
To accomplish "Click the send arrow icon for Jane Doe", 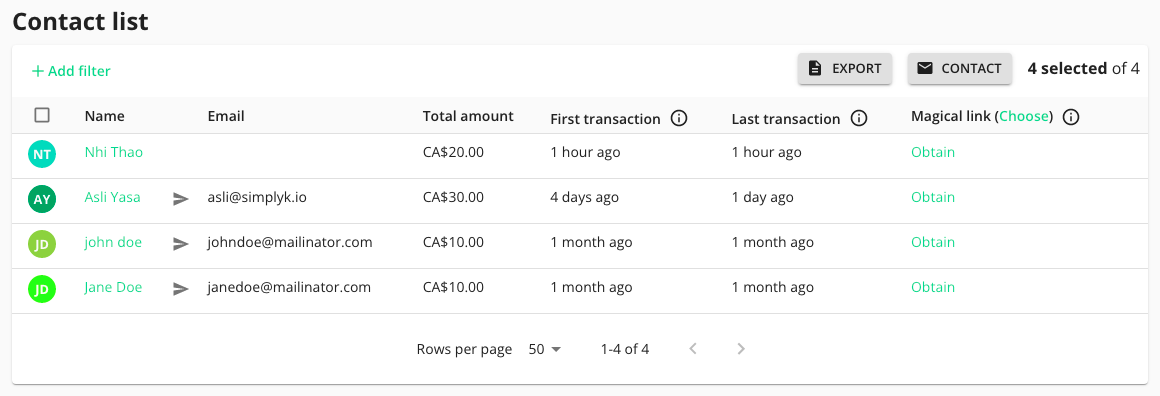I will 181,289.
